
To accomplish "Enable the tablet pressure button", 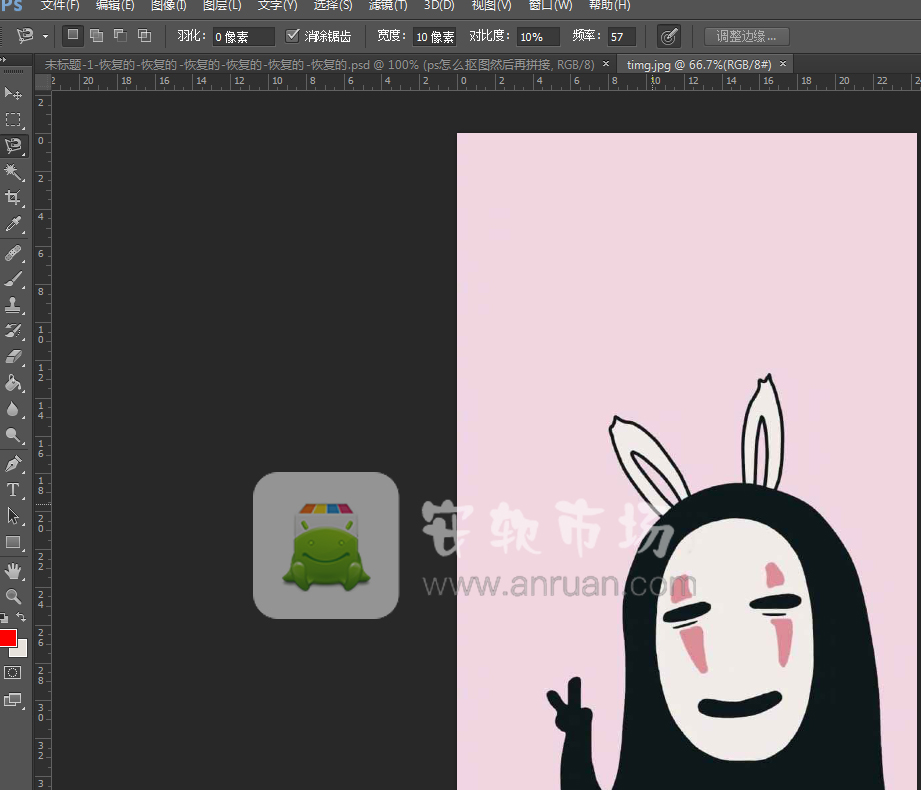I will [668, 35].
